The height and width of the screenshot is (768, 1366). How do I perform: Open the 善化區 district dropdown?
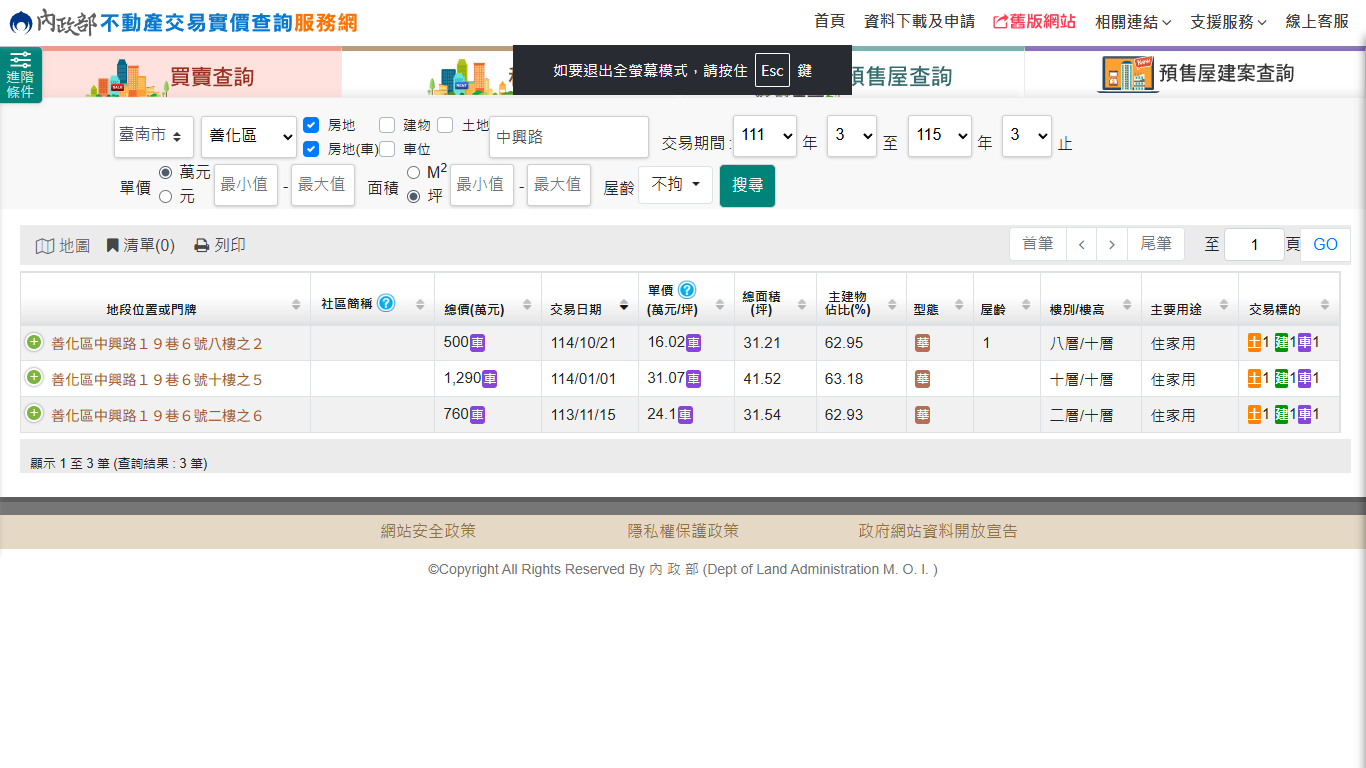point(248,136)
